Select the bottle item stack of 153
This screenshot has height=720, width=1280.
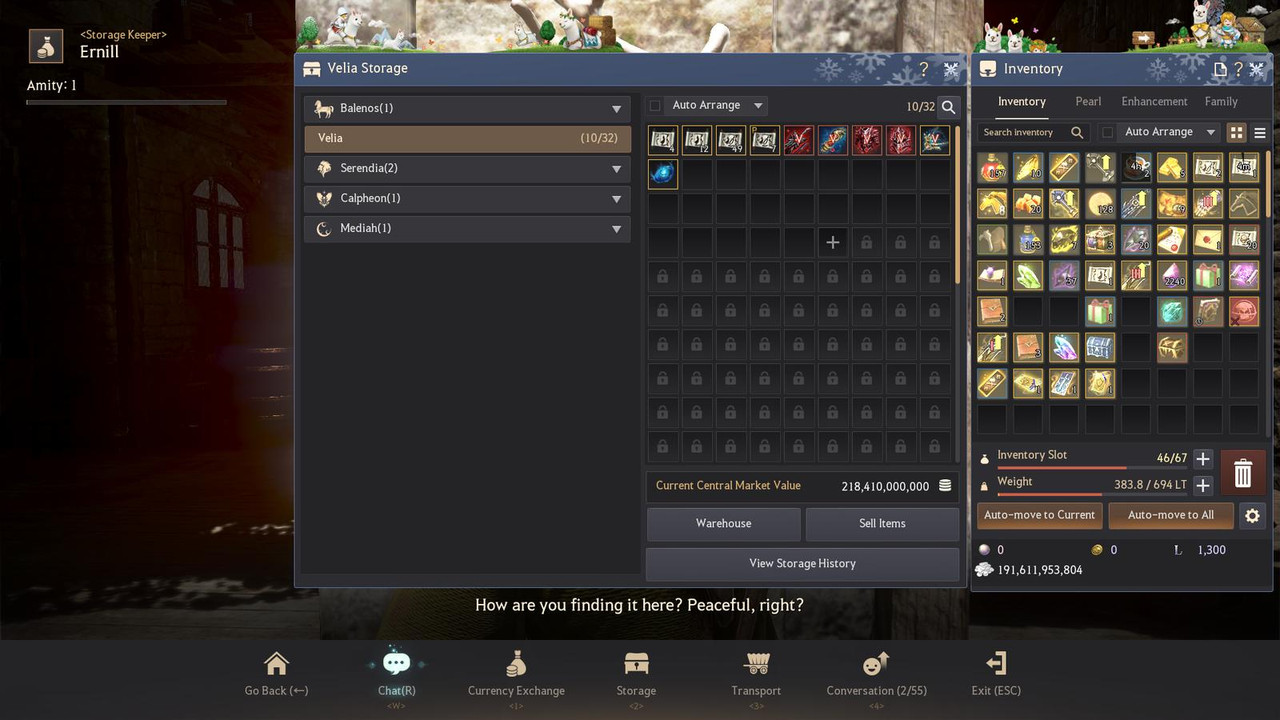[x=1028, y=240]
